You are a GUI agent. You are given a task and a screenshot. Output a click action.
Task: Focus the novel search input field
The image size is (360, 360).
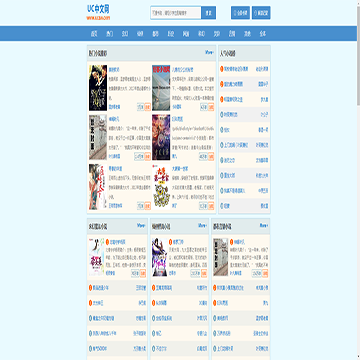pyautogui.click(x=176, y=13)
